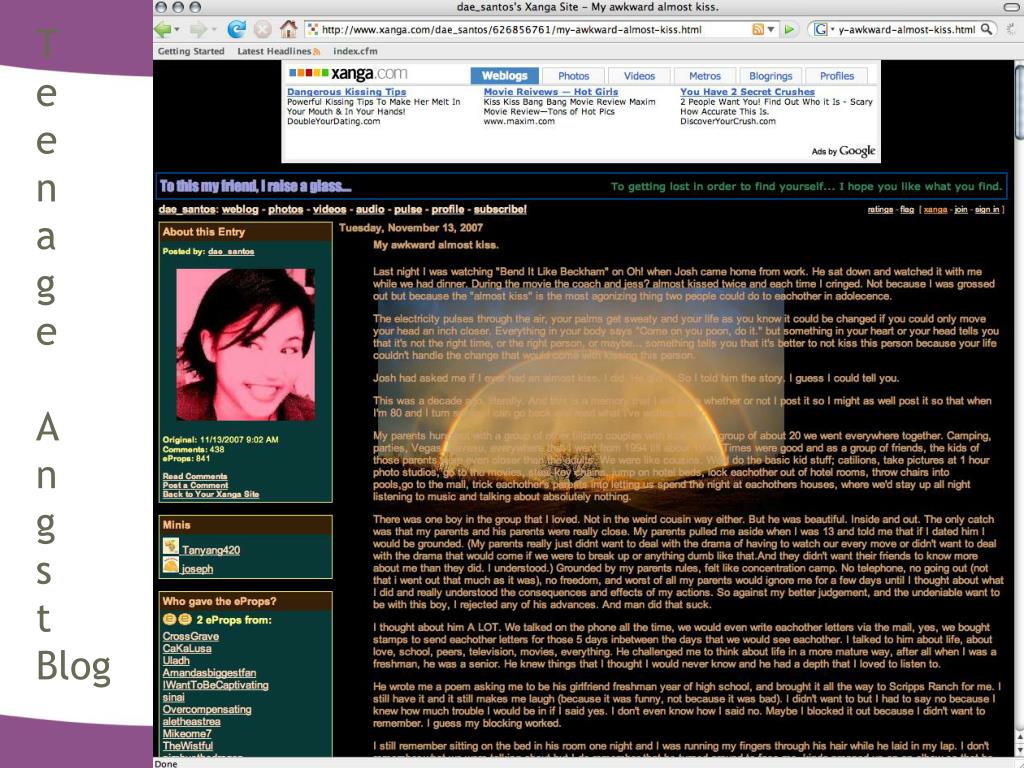Open the Movie Reviews Hot Girls ad

tap(551, 92)
